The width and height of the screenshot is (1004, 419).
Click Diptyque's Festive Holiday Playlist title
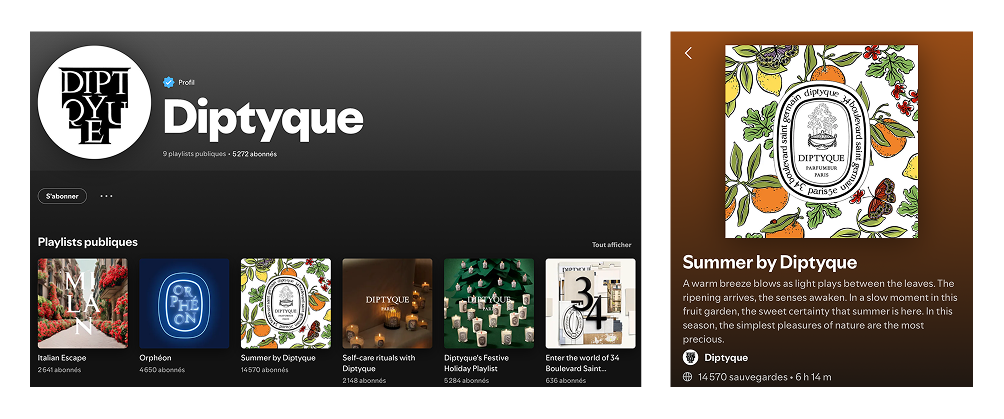click(x=477, y=363)
